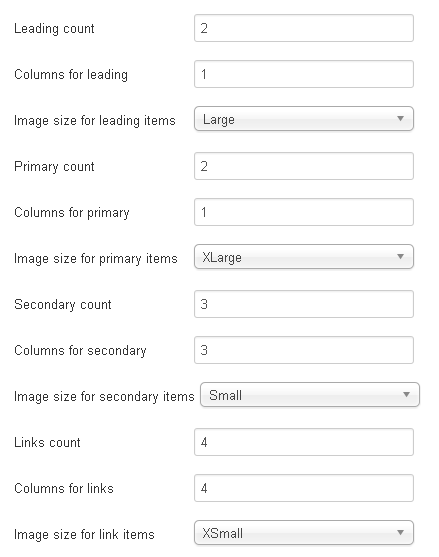Expand the Image size for primary items dropdown
The width and height of the screenshot is (439, 557).
pyautogui.click(x=304, y=256)
